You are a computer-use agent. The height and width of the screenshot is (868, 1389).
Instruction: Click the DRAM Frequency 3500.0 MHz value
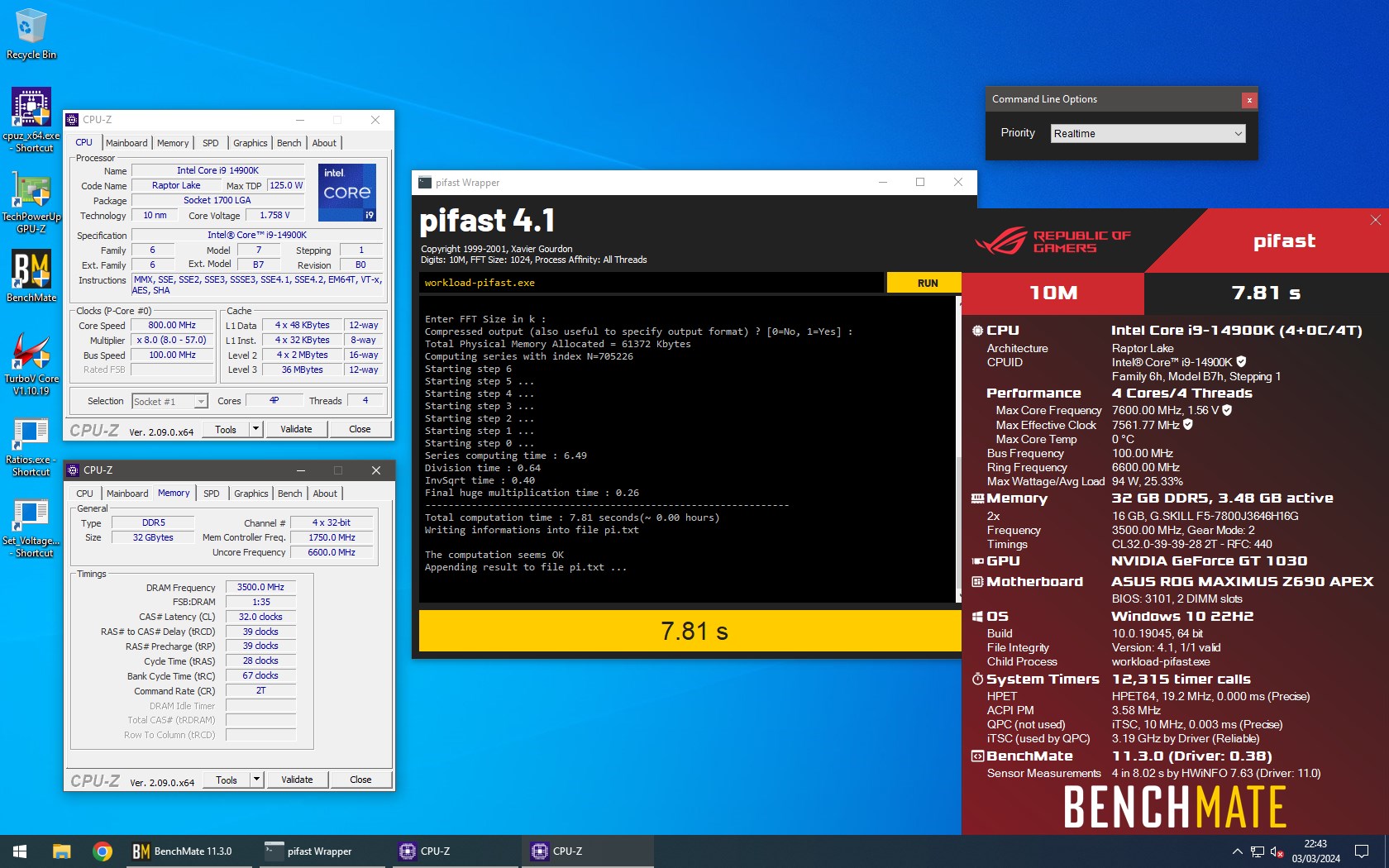[x=260, y=588]
